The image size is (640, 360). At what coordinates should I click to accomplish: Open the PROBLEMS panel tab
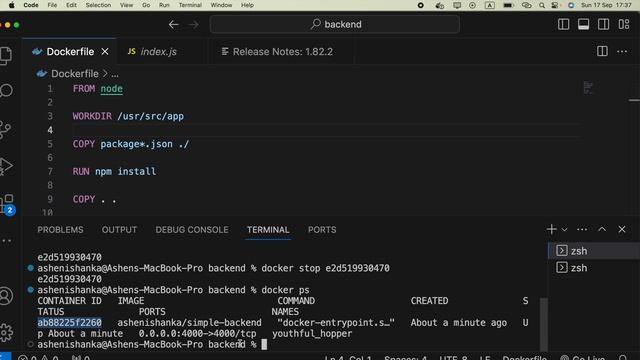[x=60, y=230]
